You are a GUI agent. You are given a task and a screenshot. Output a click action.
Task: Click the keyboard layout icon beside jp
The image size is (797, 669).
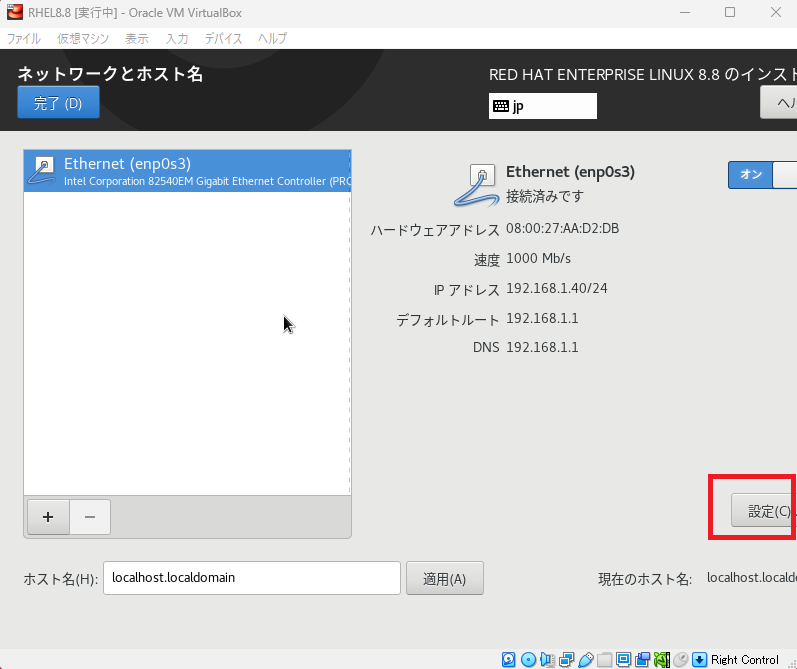(501, 106)
